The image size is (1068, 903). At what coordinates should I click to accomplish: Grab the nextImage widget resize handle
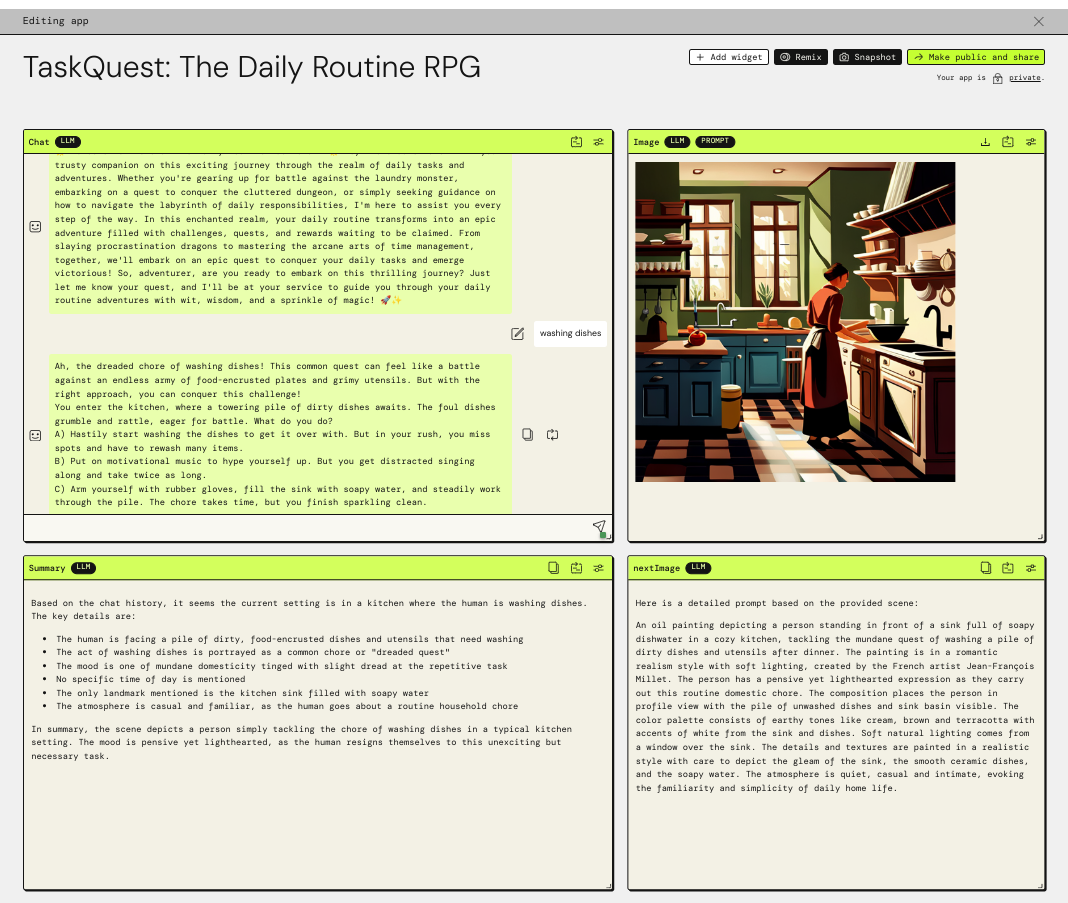(x=1041, y=886)
